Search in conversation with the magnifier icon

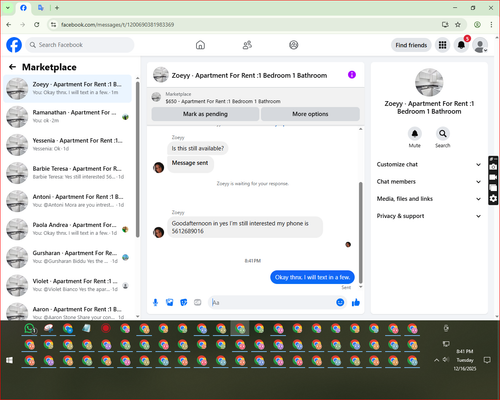443,134
